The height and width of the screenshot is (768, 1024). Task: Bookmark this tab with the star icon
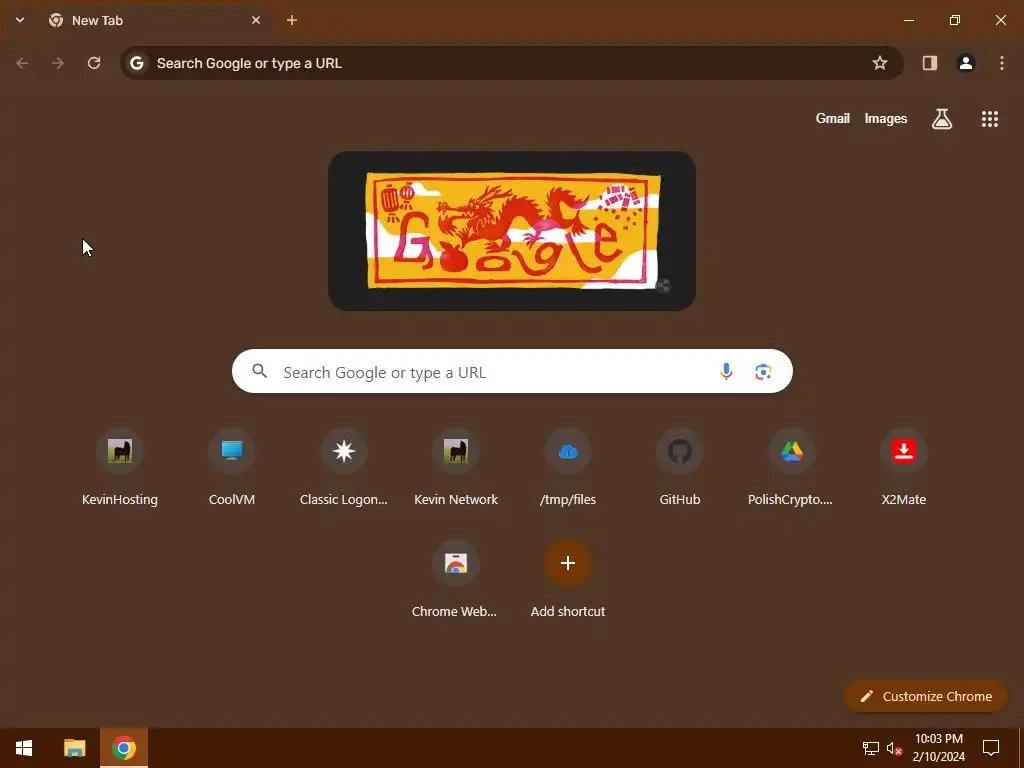coord(880,63)
